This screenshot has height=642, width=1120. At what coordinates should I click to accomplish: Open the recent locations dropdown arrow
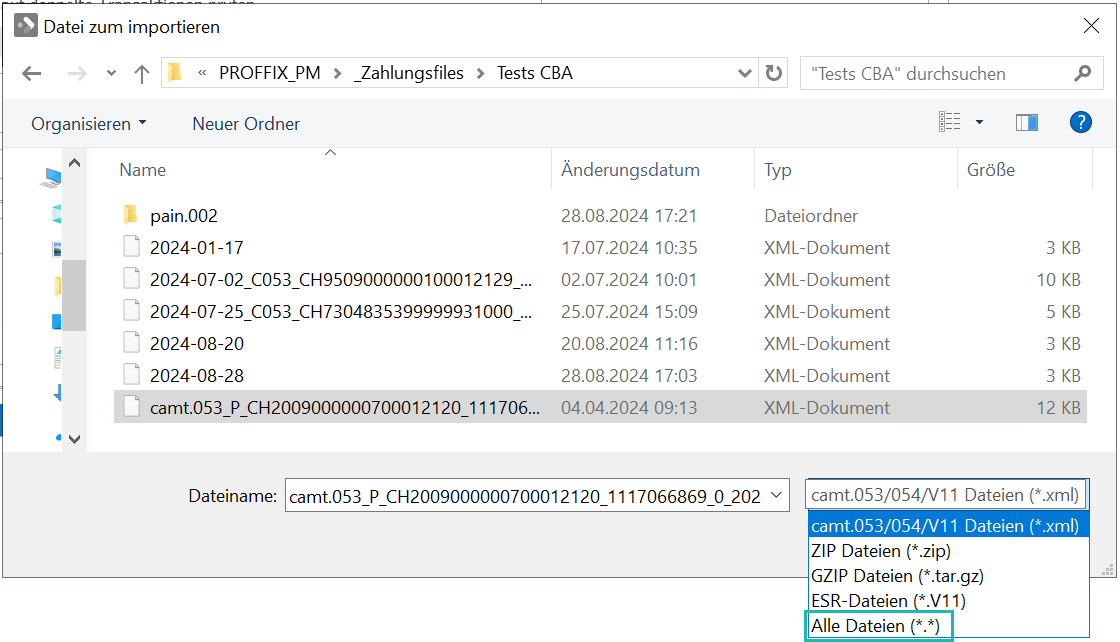pos(111,74)
